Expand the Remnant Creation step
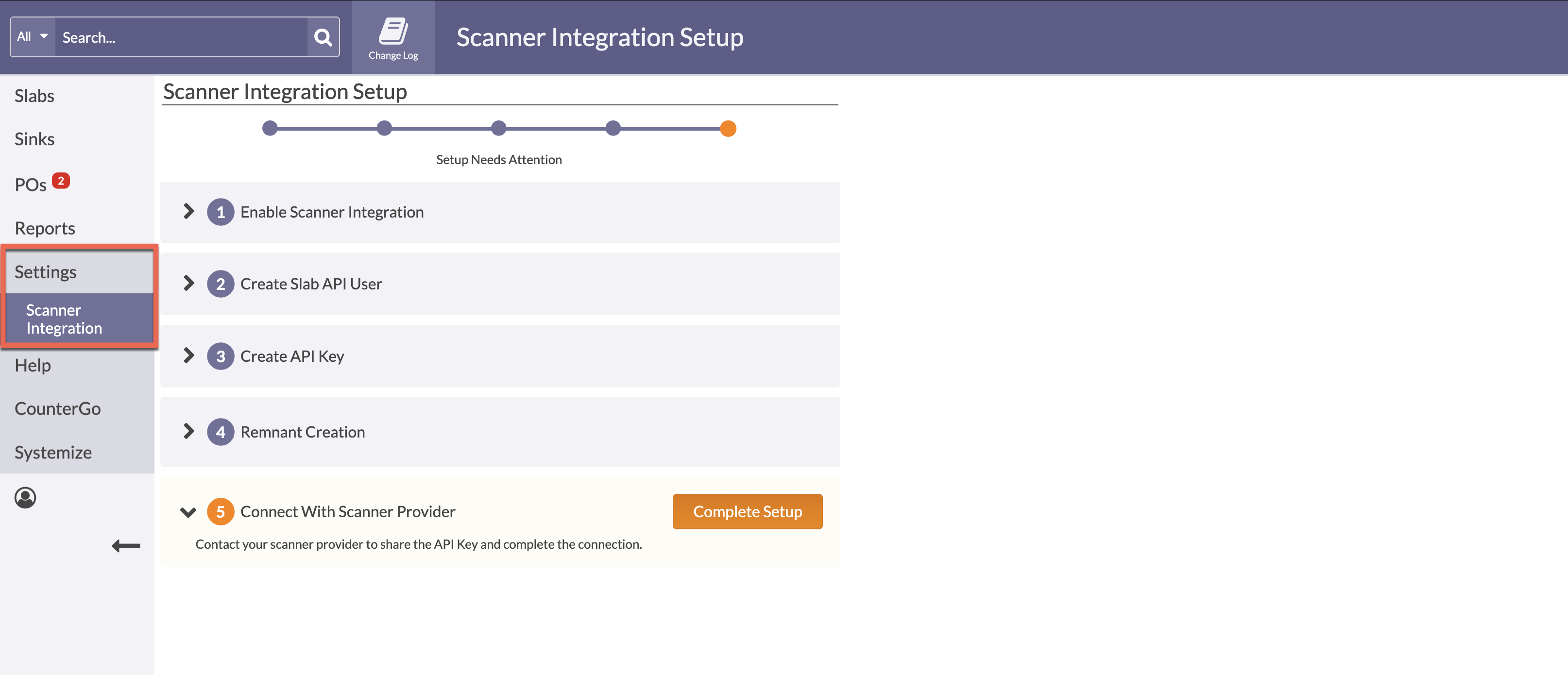 coord(188,432)
